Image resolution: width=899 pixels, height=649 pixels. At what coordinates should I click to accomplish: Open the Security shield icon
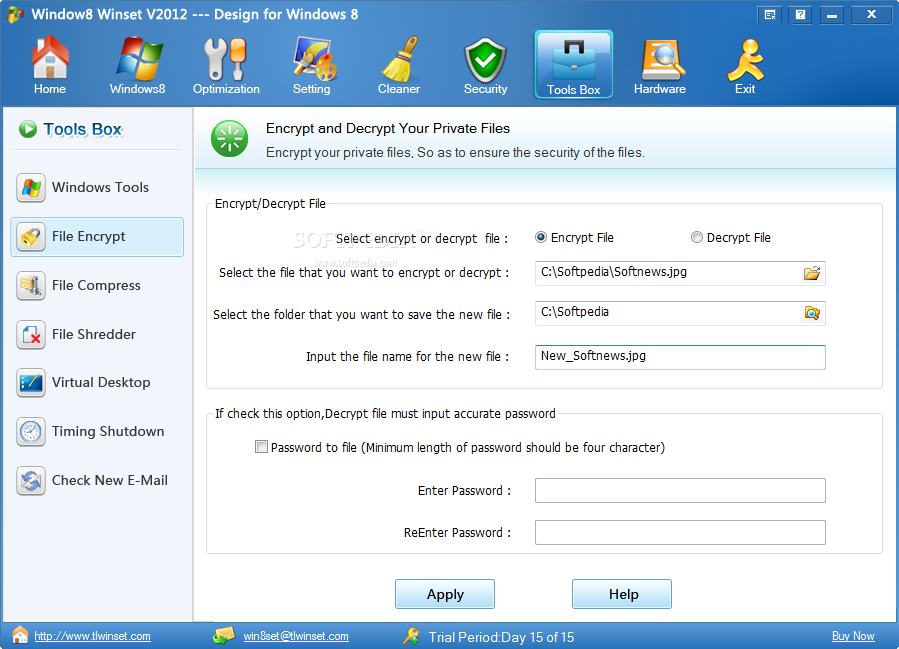click(x=485, y=60)
